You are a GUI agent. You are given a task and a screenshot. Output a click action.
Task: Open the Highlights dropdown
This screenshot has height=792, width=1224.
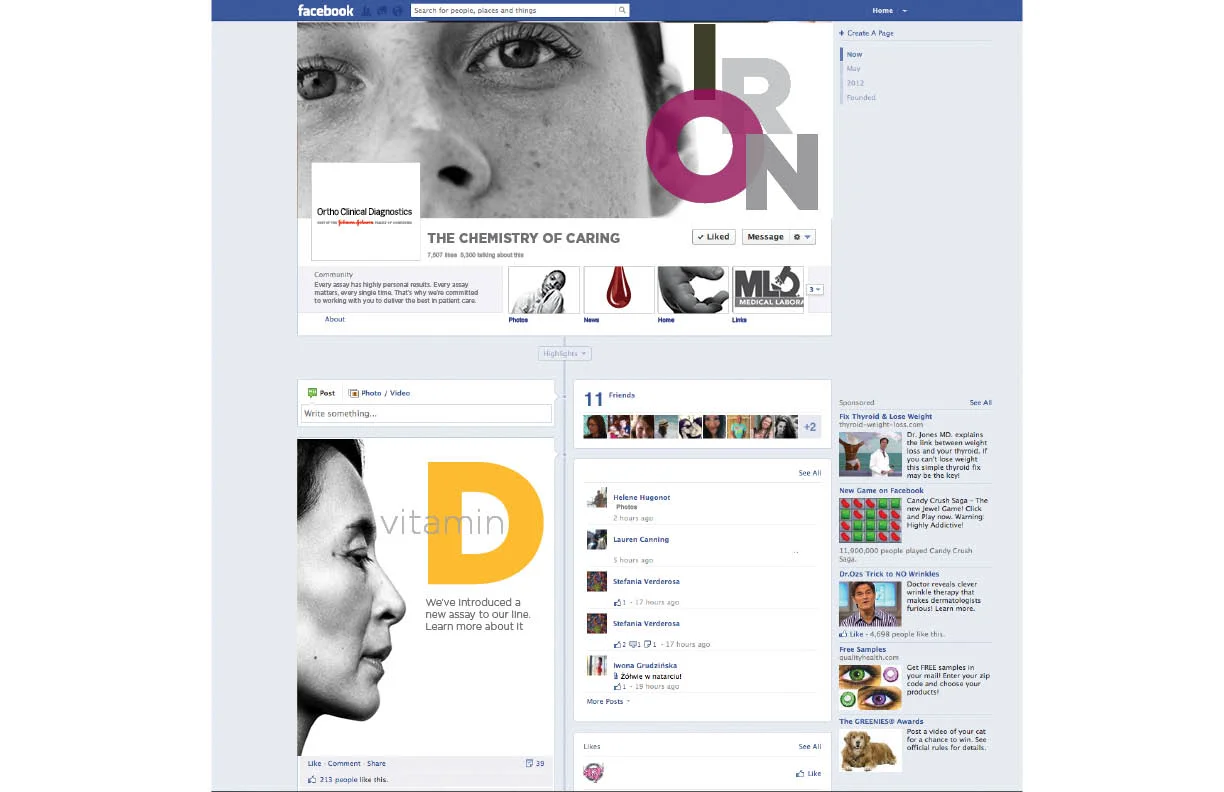(x=565, y=353)
